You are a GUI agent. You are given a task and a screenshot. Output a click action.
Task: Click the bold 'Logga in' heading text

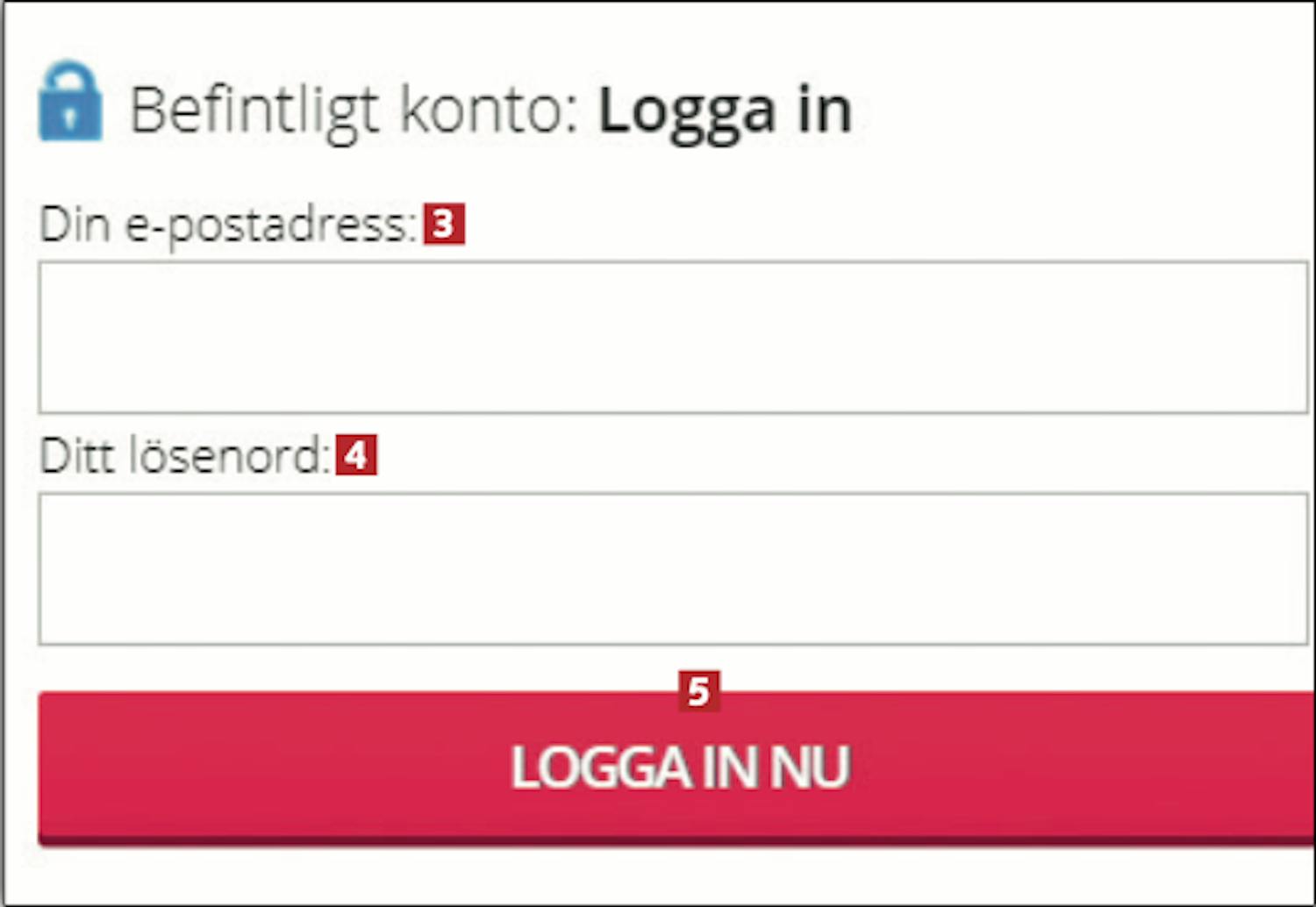pyautogui.click(x=725, y=111)
